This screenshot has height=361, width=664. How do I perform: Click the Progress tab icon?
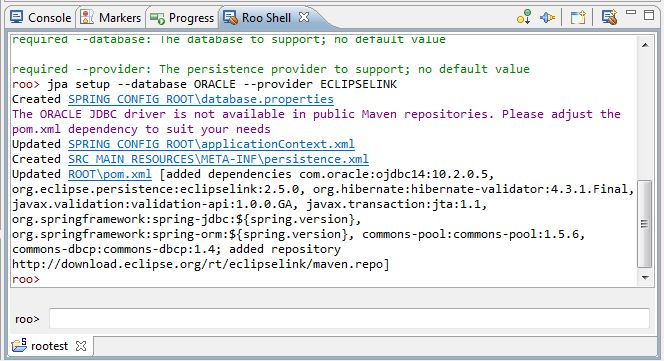coord(157,18)
